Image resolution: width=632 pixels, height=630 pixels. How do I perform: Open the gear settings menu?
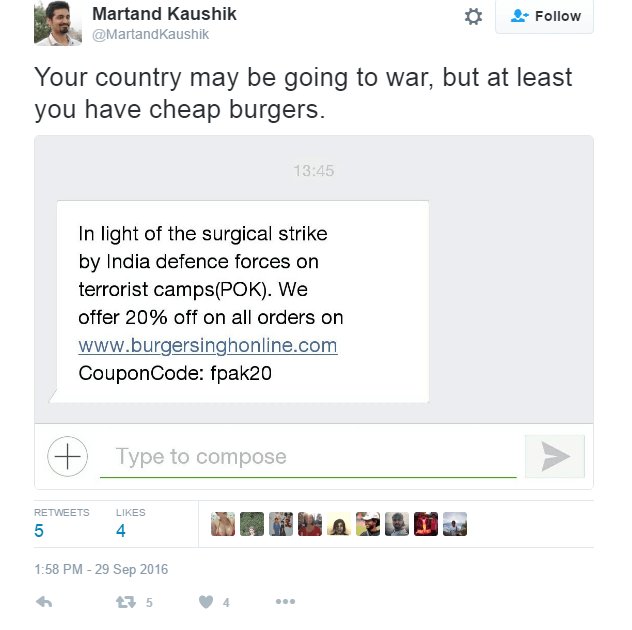[x=473, y=17]
